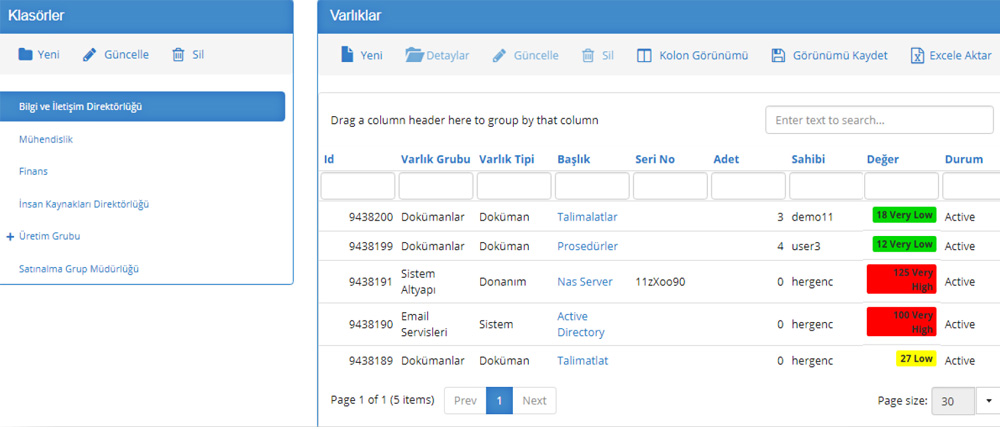Viewport: 1000px width, 429px height.
Task: Open Detaylar folder icon in Varlıklar toolbar
Action: (414, 55)
